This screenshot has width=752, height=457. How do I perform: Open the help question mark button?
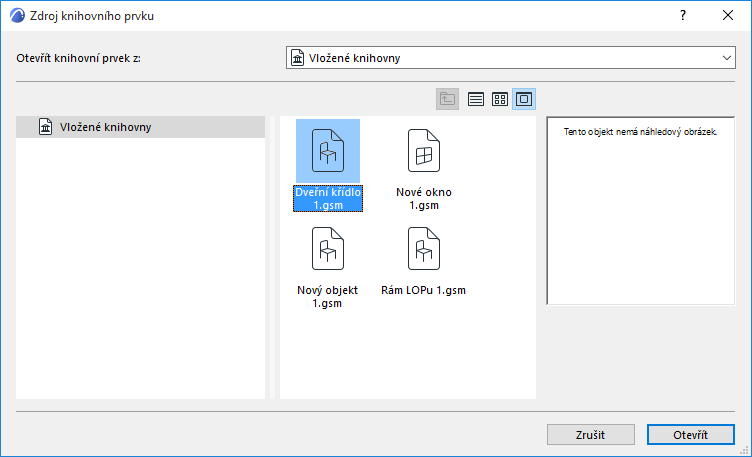click(x=683, y=15)
